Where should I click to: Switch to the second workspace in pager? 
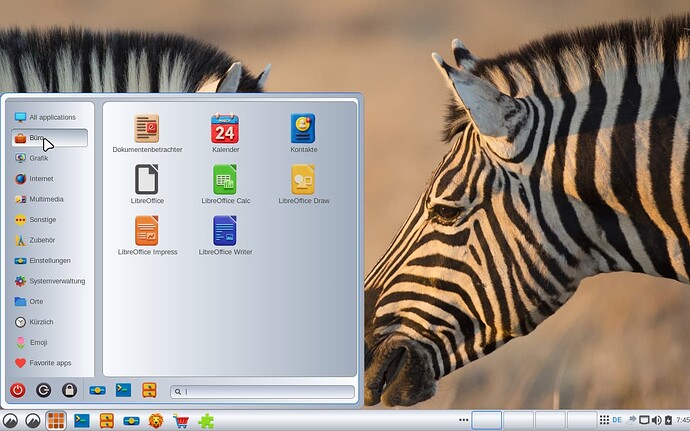coord(518,420)
